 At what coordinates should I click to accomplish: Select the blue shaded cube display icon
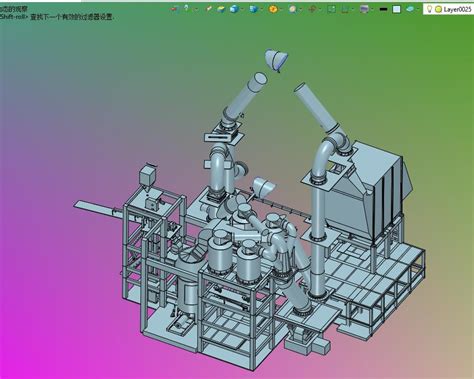point(234,9)
